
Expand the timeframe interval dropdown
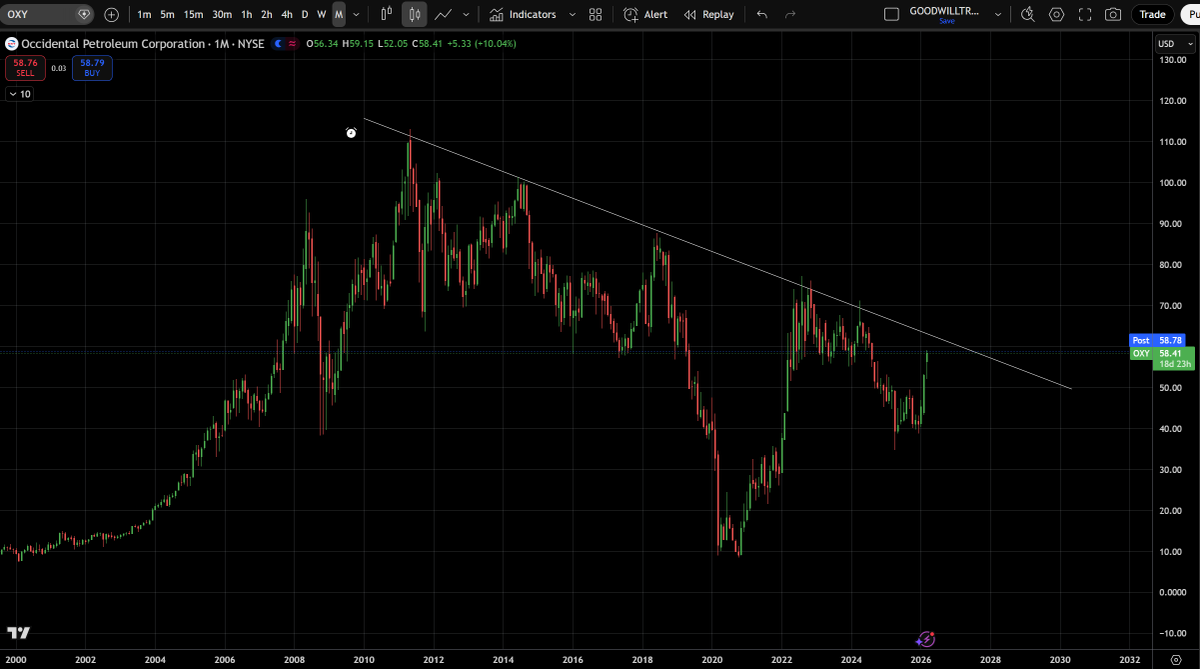click(356, 15)
